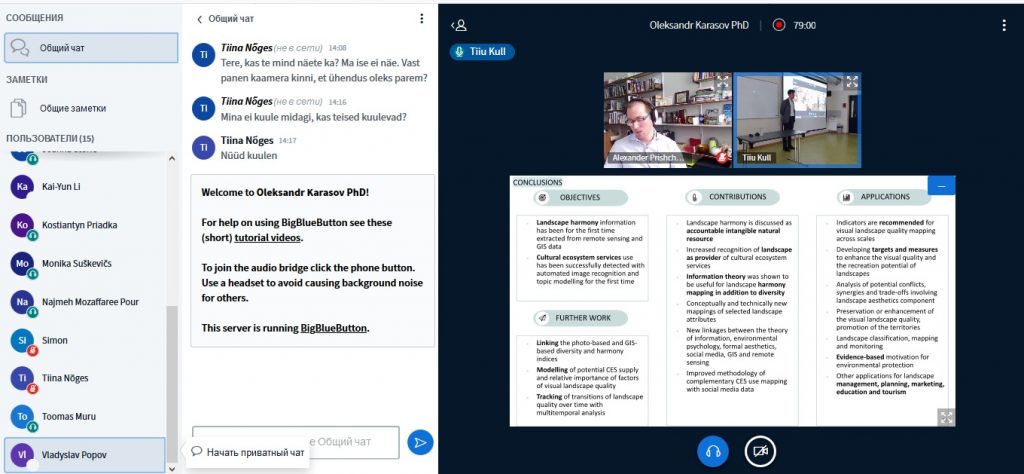Click Tiiu Kull talking indicator
1024x474 pixels.
pos(482,51)
